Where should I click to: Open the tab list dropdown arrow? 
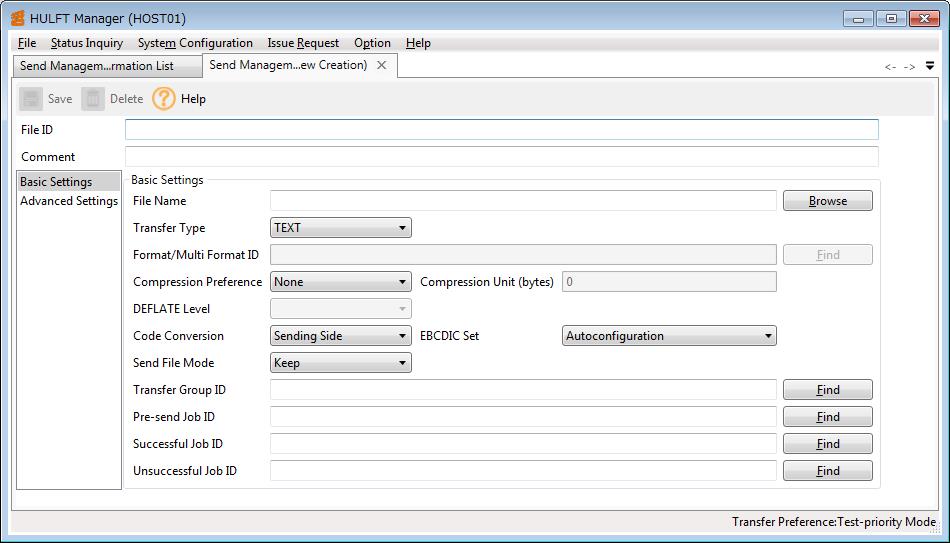(930, 66)
